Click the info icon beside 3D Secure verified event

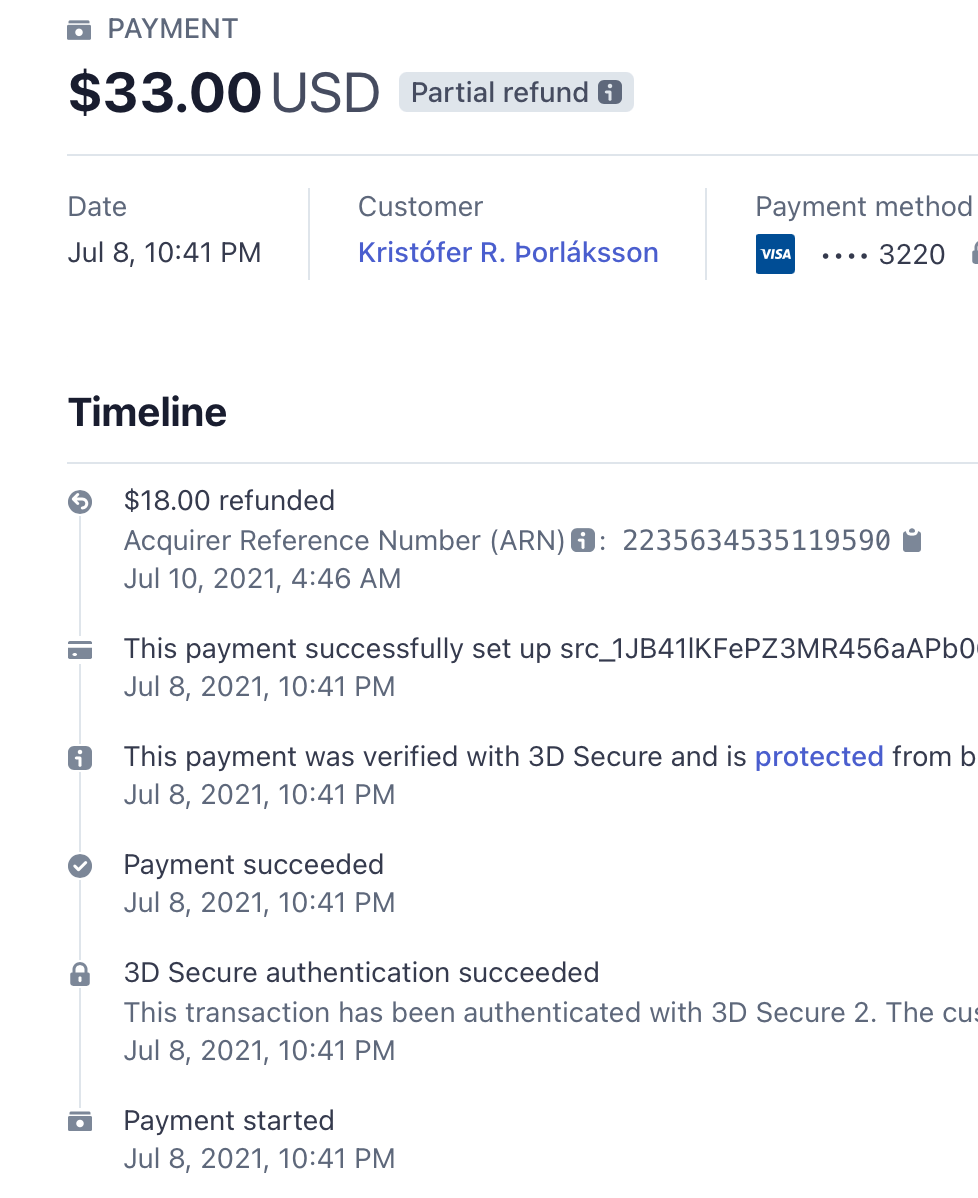click(80, 758)
